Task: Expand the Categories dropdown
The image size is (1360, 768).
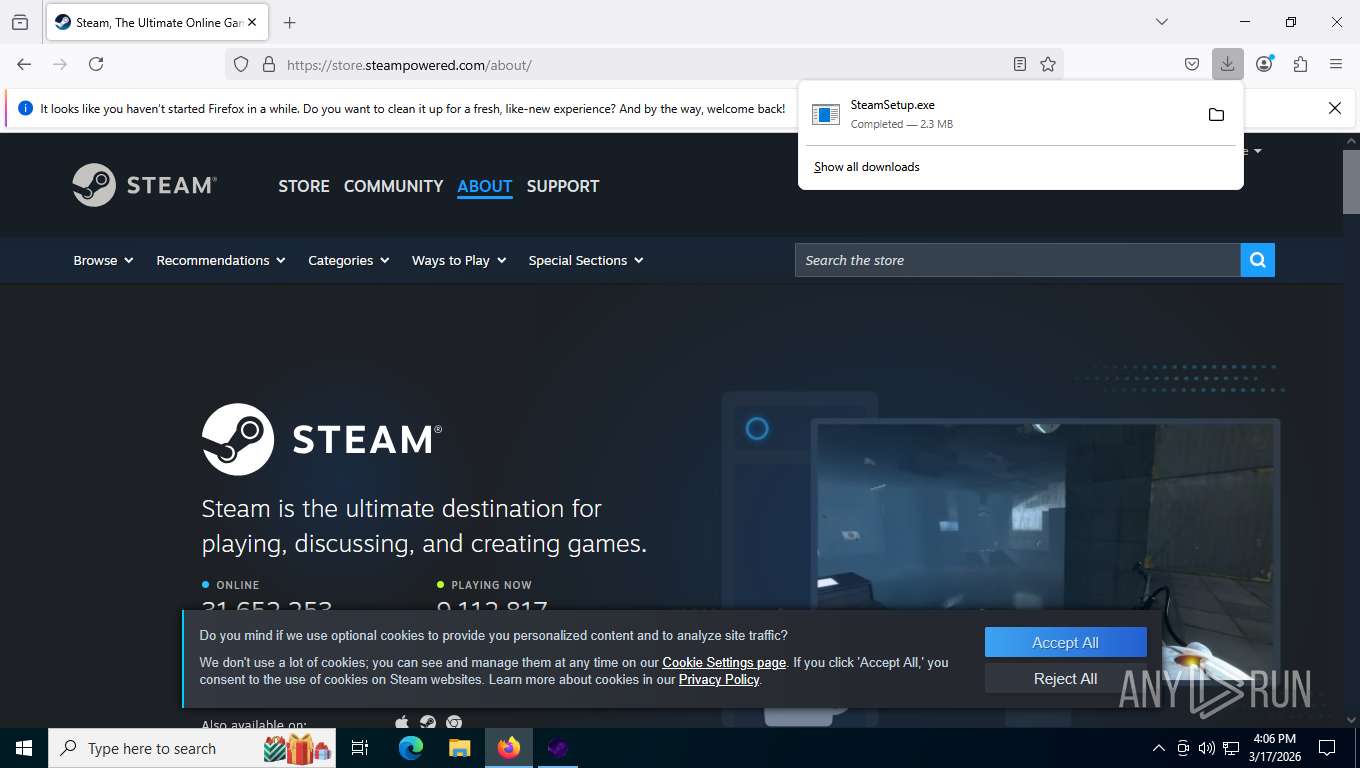Action: (x=349, y=260)
